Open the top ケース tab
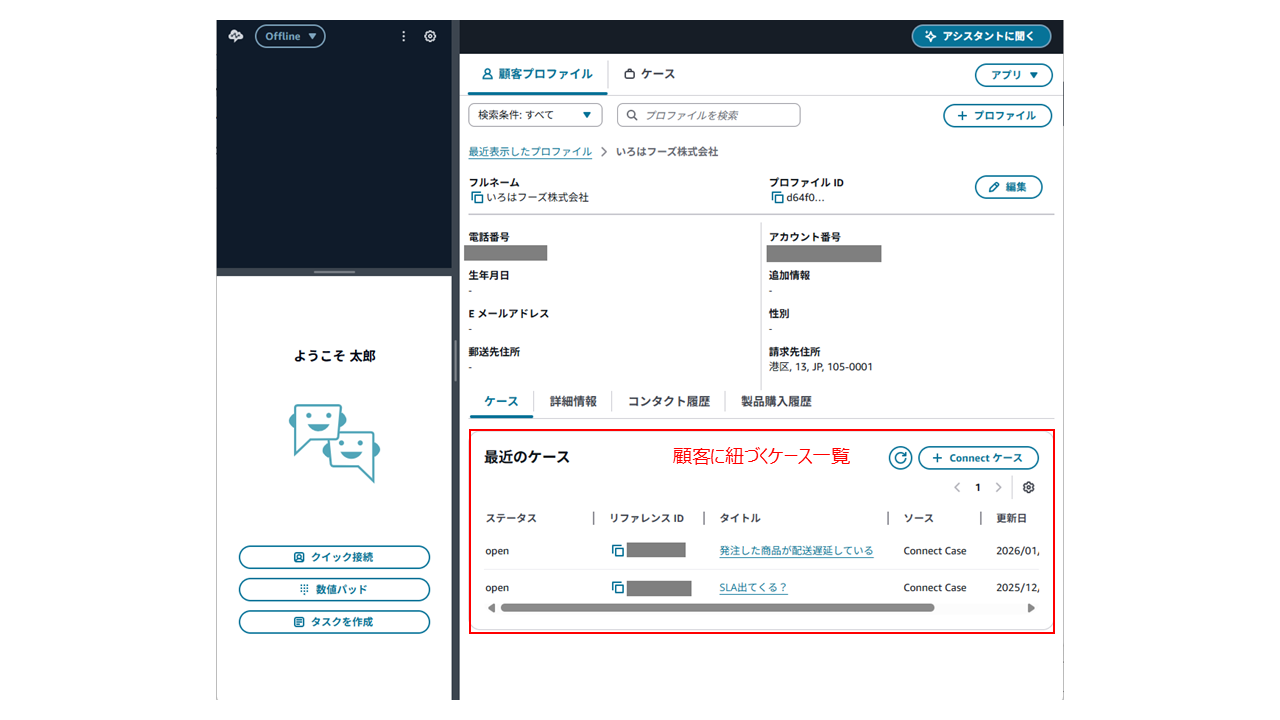Viewport: 1280px width, 720px height. tap(649, 74)
